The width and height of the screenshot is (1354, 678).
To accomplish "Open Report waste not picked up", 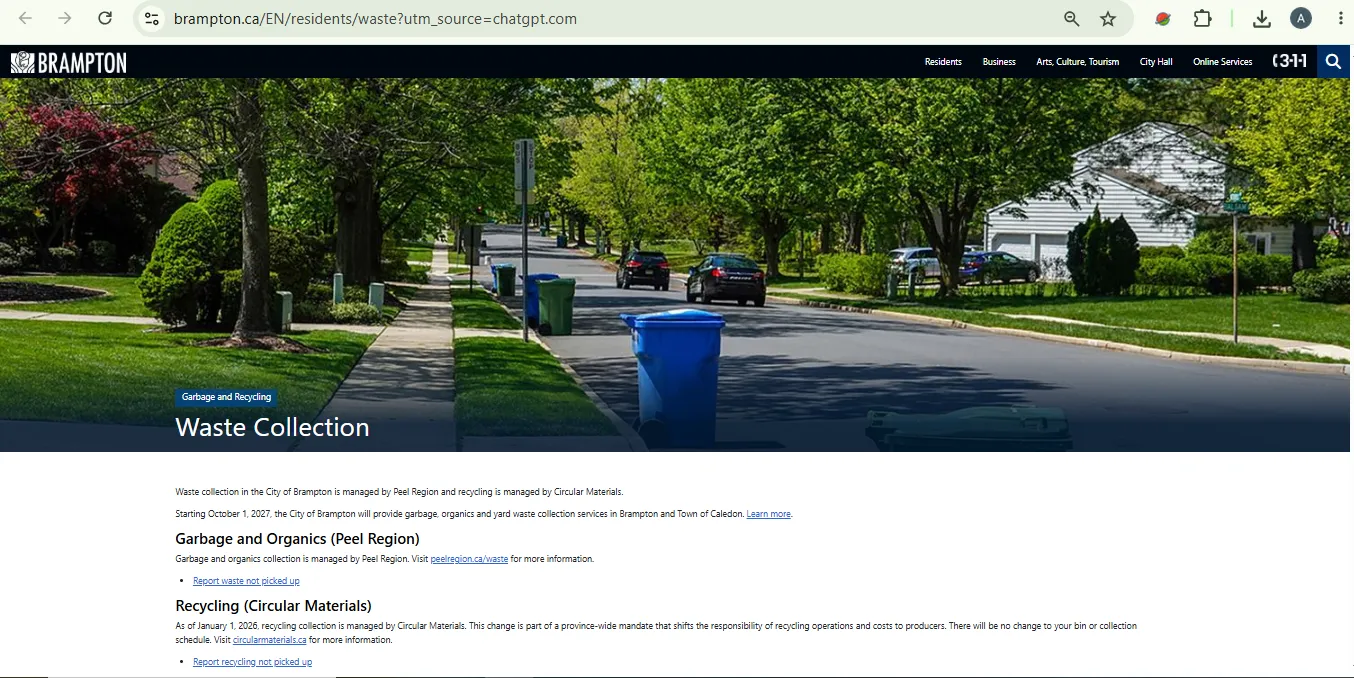I will pos(246,581).
